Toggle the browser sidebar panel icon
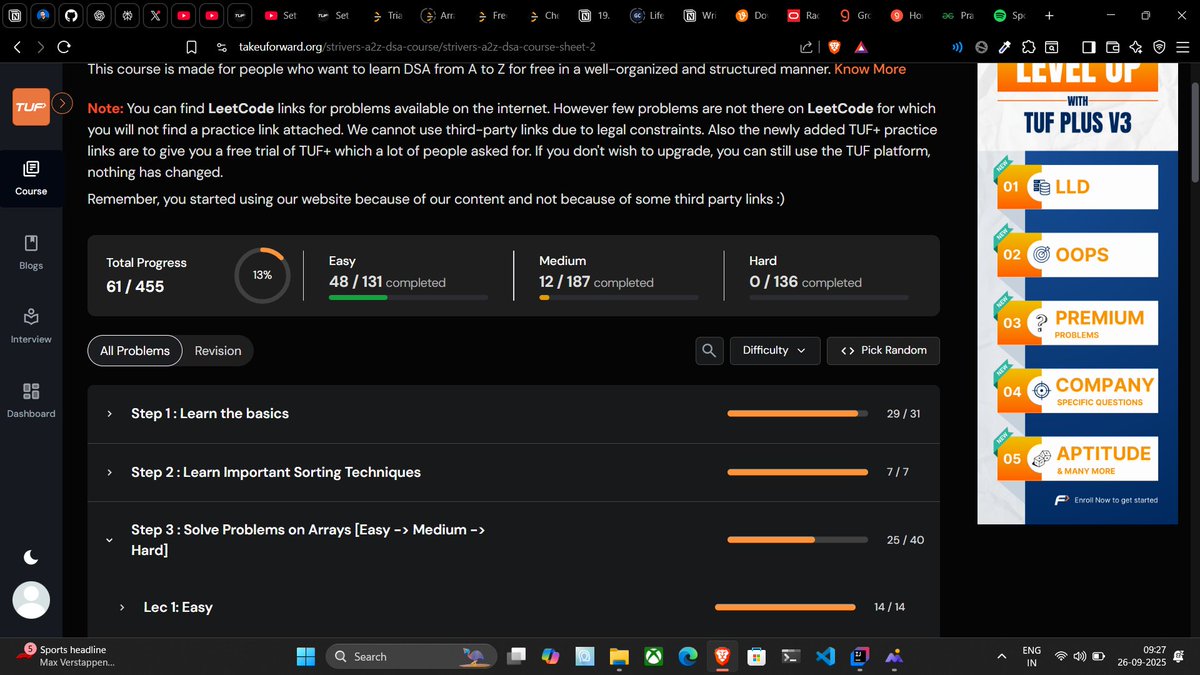Viewport: 1200px width, 675px height. pos(1089,47)
